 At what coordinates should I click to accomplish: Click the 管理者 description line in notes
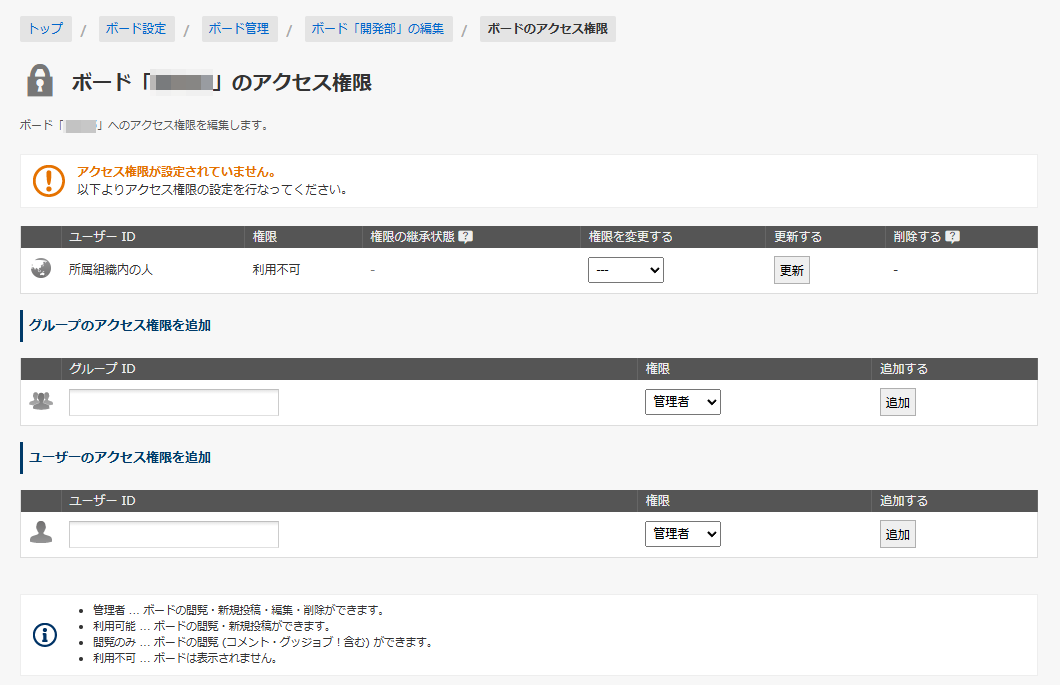[x=240, y=610]
